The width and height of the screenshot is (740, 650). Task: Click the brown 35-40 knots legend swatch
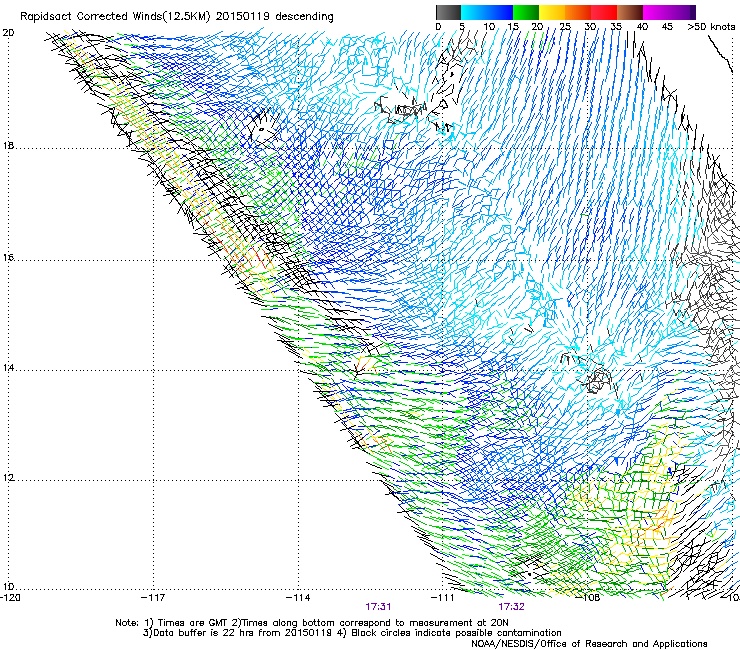click(630, 12)
